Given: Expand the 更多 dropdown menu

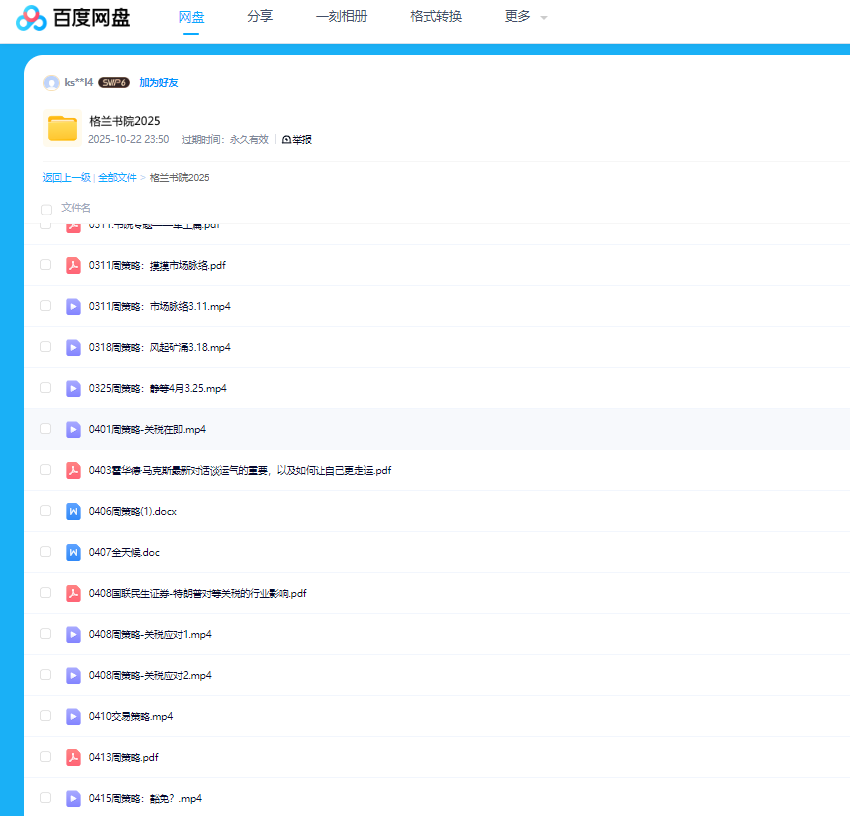Looking at the screenshot, I should click(525, 17).
